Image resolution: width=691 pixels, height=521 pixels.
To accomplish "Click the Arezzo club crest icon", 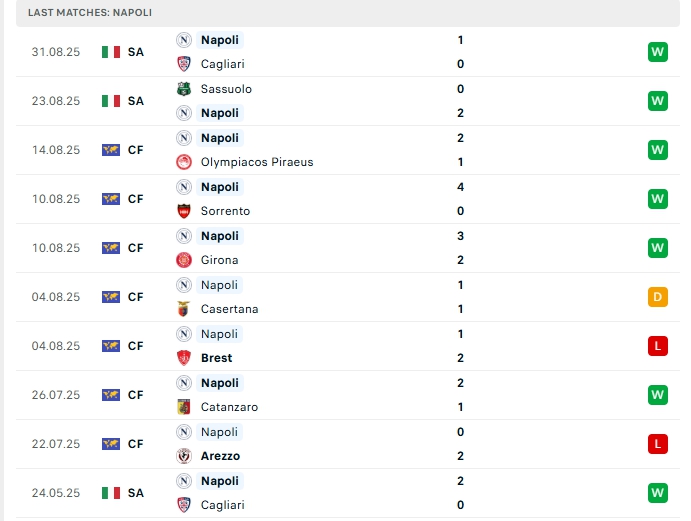I will 184,456.
